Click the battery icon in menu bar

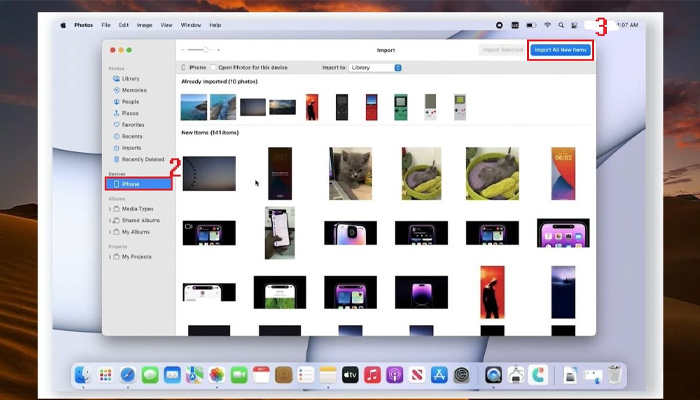click(x=531, y=25)
